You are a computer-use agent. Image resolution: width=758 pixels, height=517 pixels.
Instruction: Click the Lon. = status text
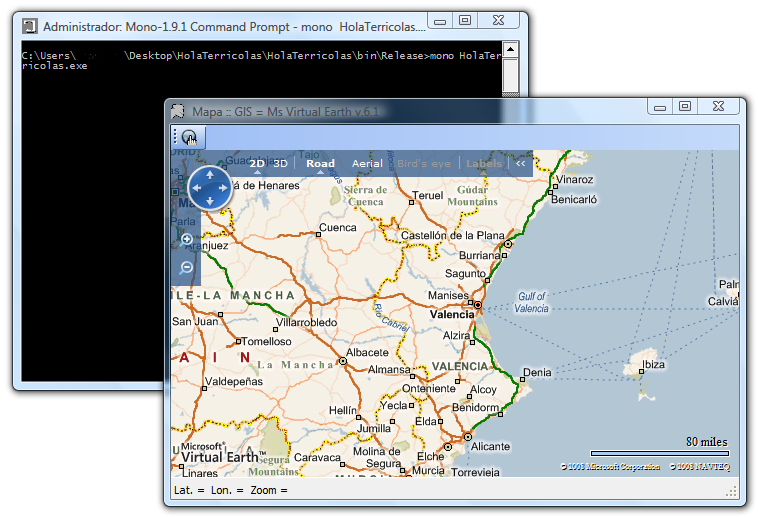227,490
